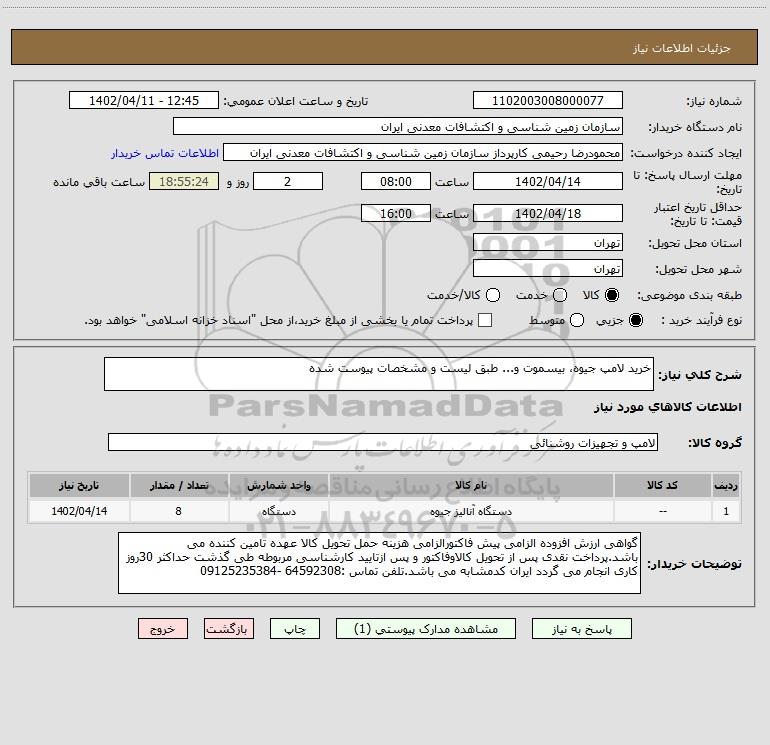770x745 pixels.
Task: Click the buyer organization name field
Action: click(398, 127)
